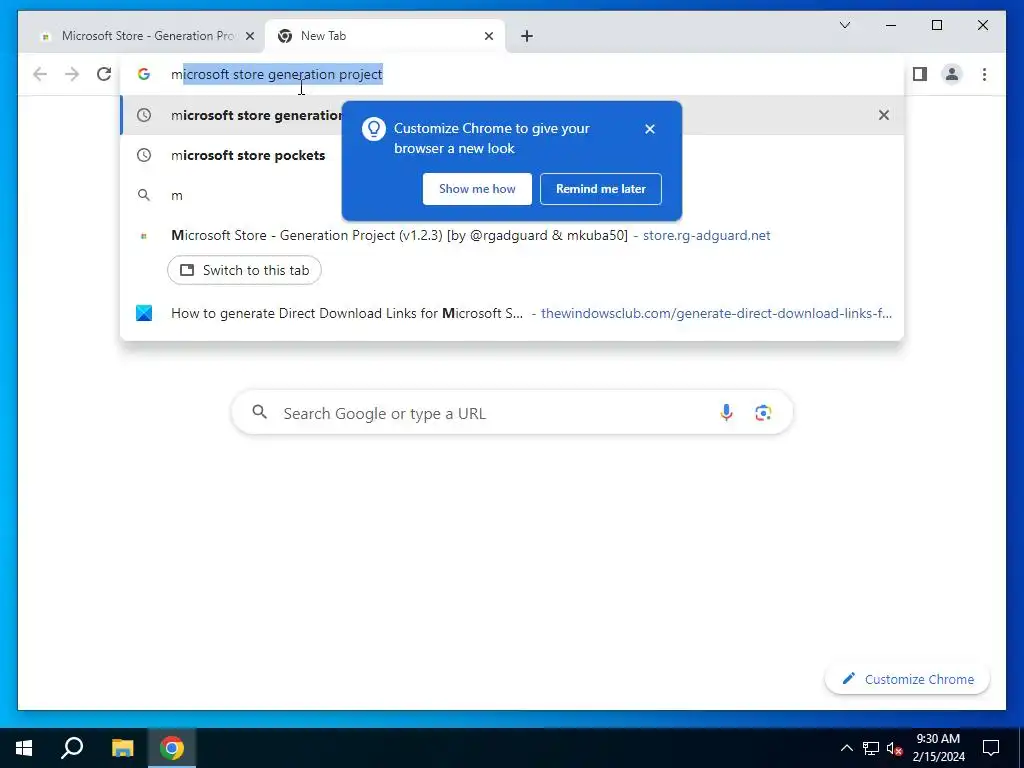Click the network icon in system tray
Image resolution: width=1024 pixels, height=768 pixels.
pos(871,748)
